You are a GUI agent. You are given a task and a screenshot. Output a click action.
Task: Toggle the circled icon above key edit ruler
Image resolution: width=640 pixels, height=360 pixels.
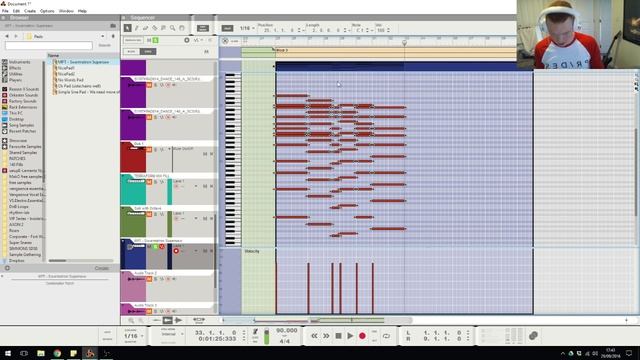225,41
